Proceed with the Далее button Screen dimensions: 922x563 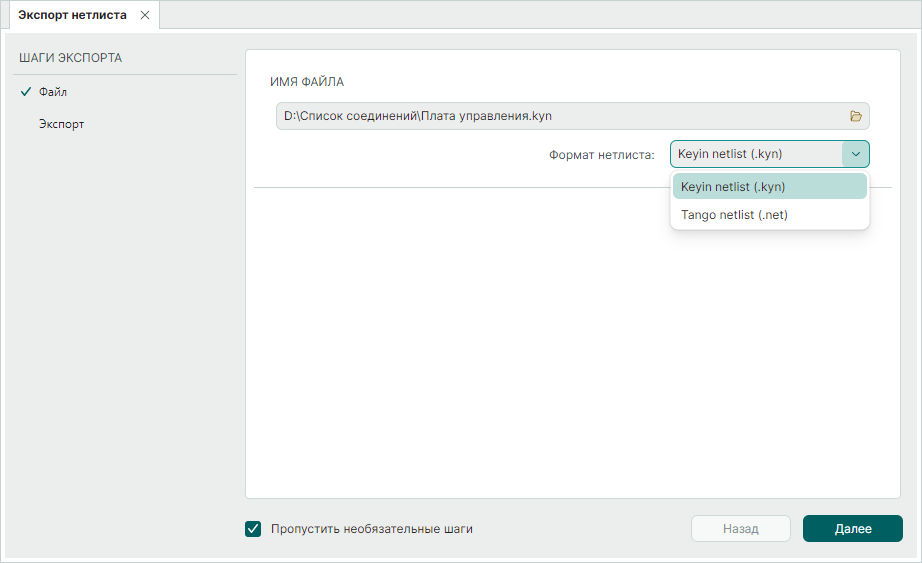click(x=852, y=529)
